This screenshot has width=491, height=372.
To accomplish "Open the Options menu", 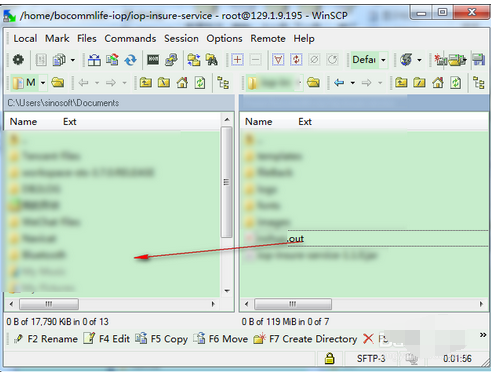I will pos(224,39).
